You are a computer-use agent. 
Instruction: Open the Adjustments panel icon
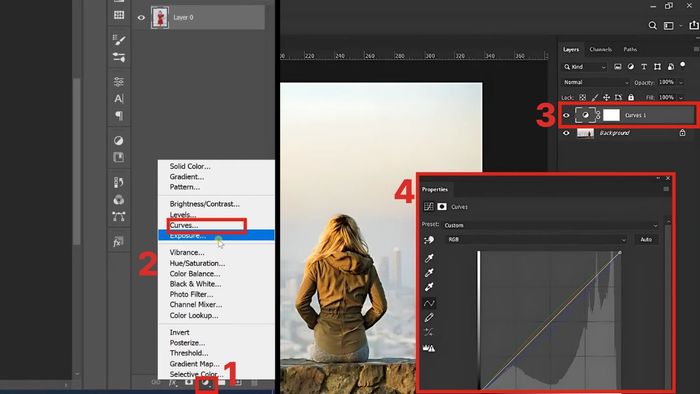(119, 141)
